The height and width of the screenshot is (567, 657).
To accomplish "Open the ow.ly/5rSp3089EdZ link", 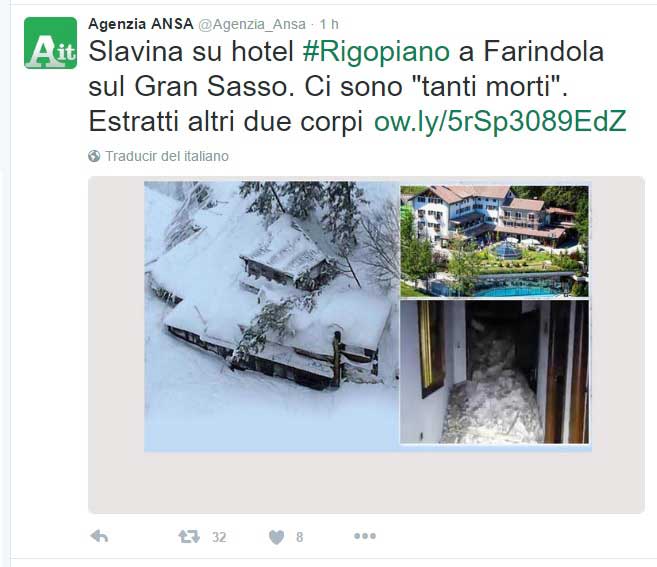I will click(x=500, y=122).
